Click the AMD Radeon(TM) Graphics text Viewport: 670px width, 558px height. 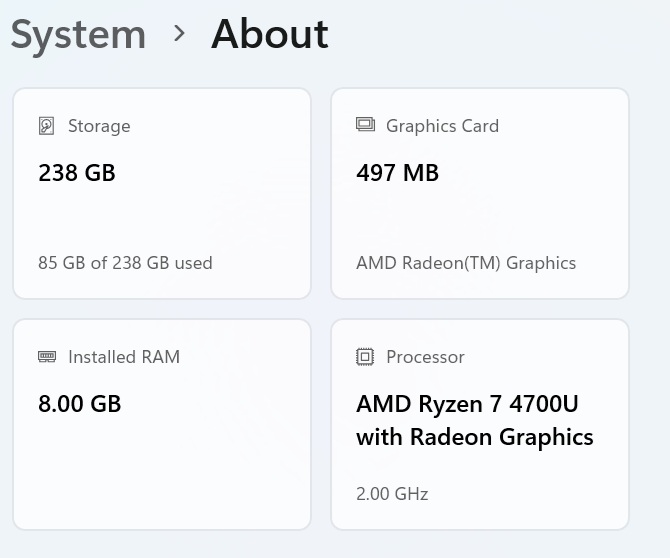click(466, 263)
